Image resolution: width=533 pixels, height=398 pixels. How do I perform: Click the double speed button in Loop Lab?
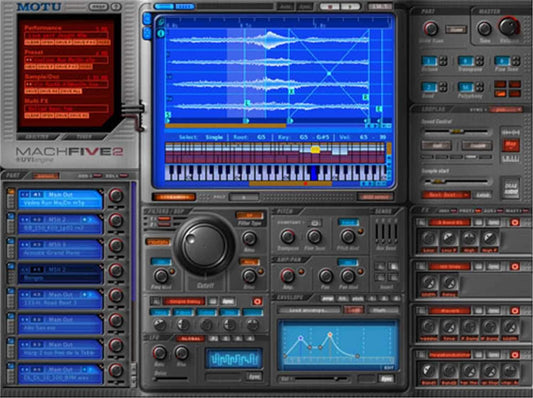(x=477, y=146)
